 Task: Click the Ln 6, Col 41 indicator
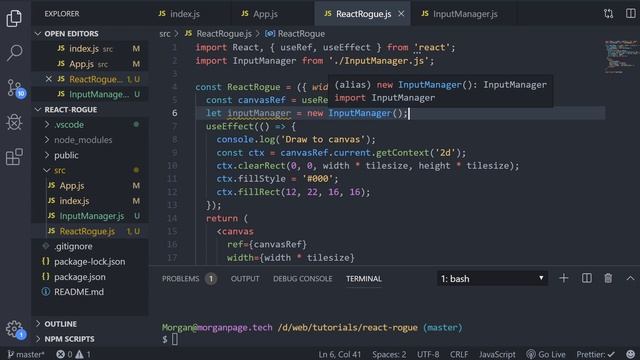340,354
